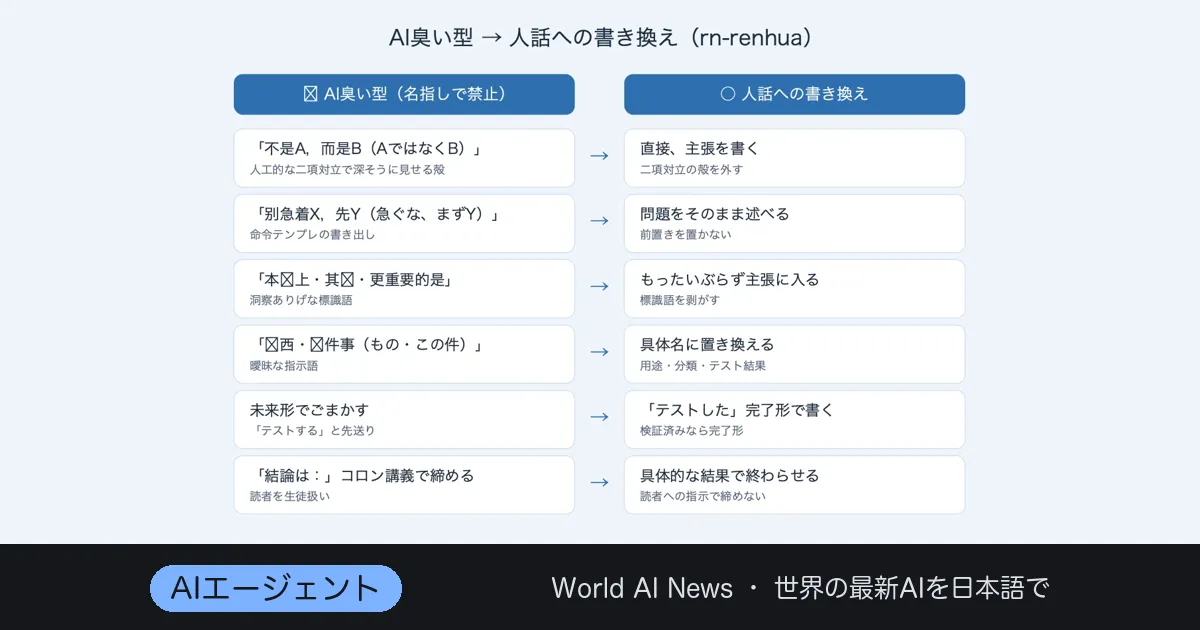This screenshot has height=630, width=1200.
Task: Click the '問題をそのまま述べる' card title
Action: click(x=715, y=214)
